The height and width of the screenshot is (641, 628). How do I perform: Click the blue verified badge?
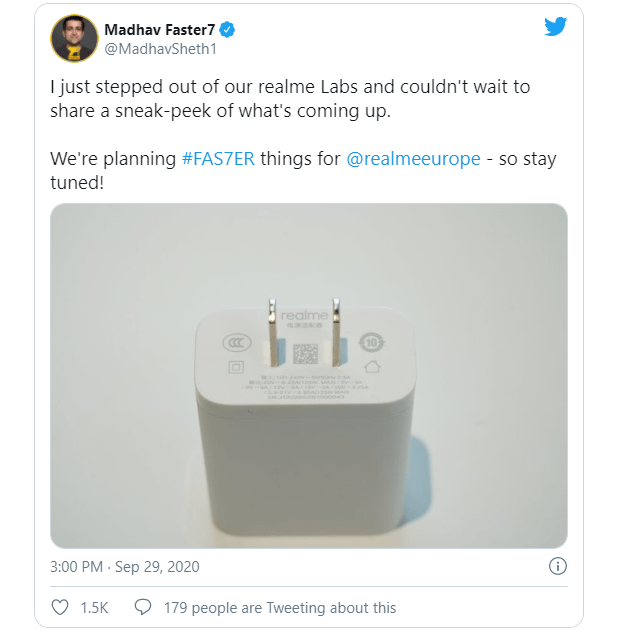coord(227,30)
